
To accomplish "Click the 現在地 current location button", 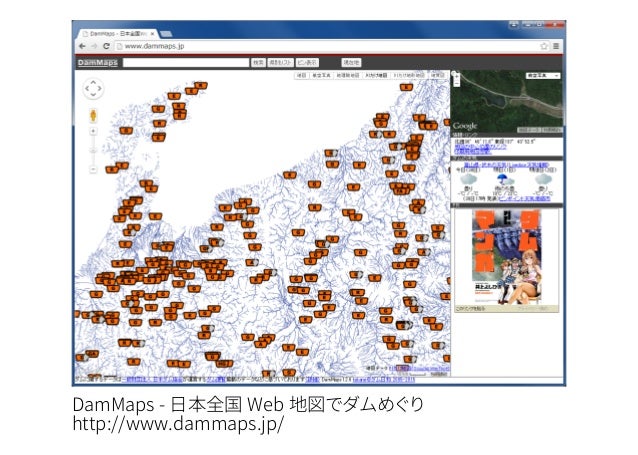I will (351, 62).
